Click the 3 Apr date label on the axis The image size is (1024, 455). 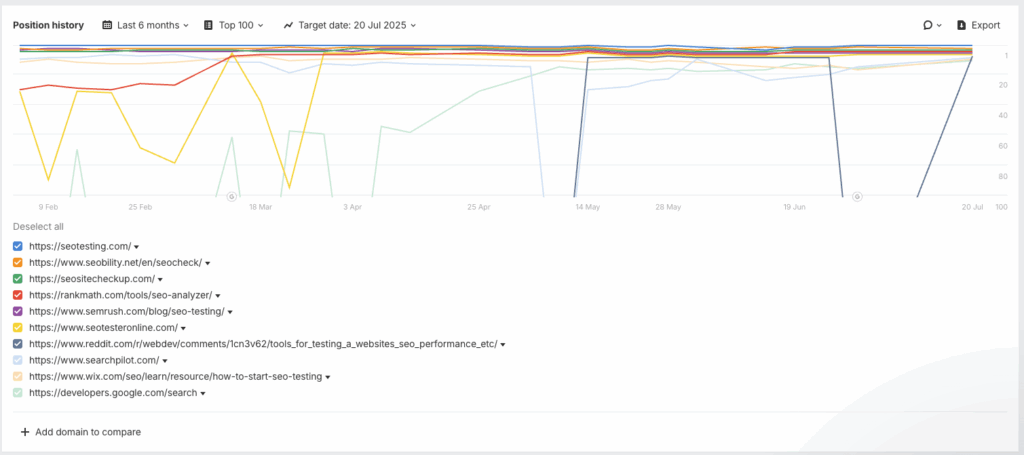(x=353, y=207)
